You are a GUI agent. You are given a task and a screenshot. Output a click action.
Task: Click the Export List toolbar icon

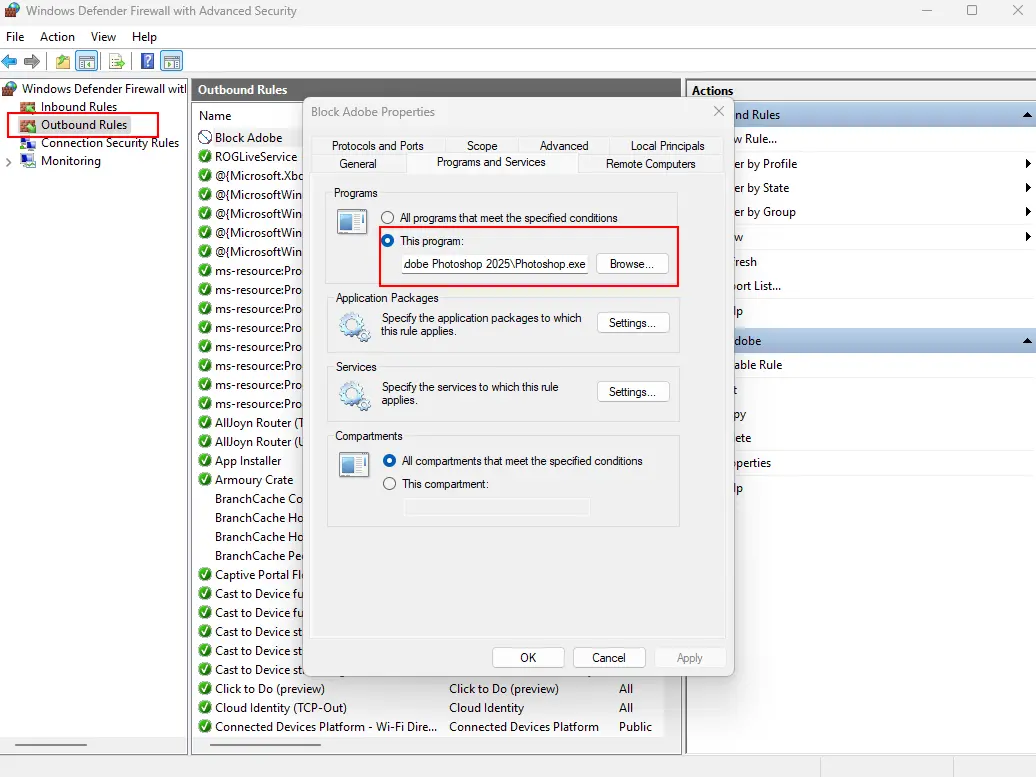coord(117,61)
